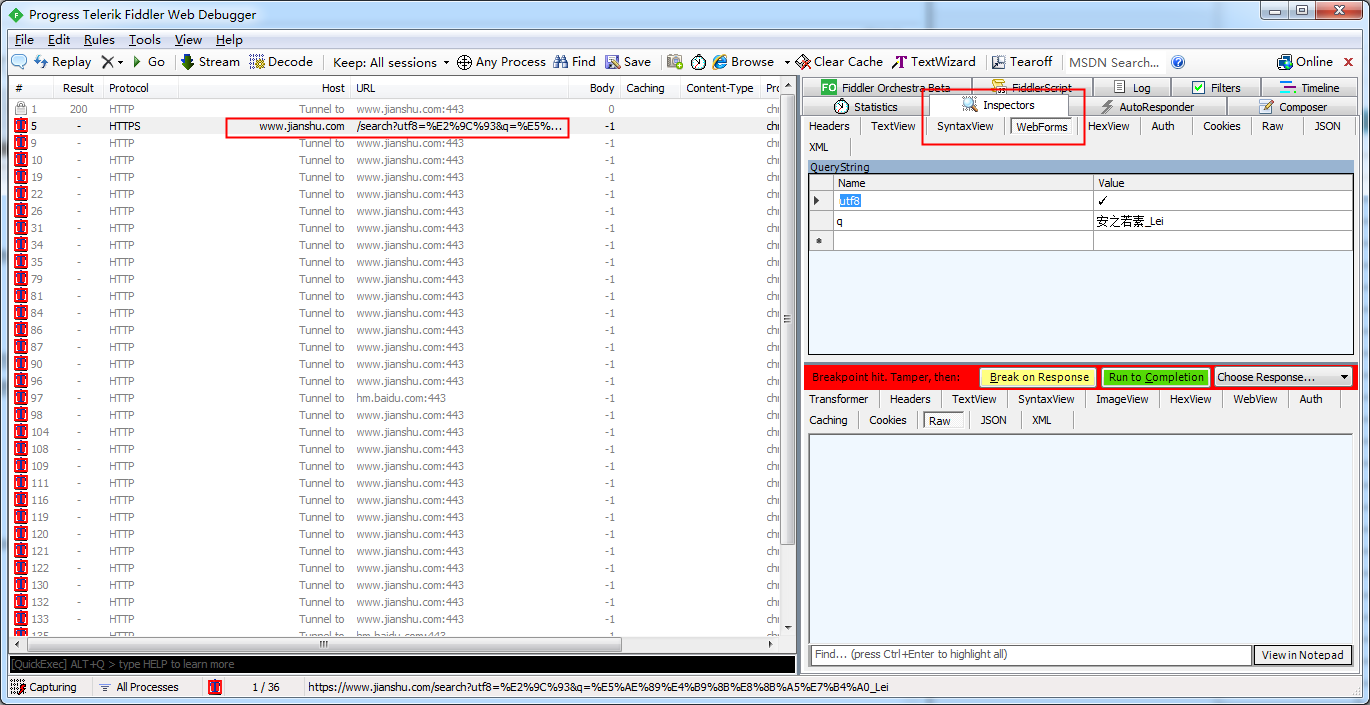Save sessions using the Save icon
Viewport: 1370px width, 705px height.
pos(628,62)
